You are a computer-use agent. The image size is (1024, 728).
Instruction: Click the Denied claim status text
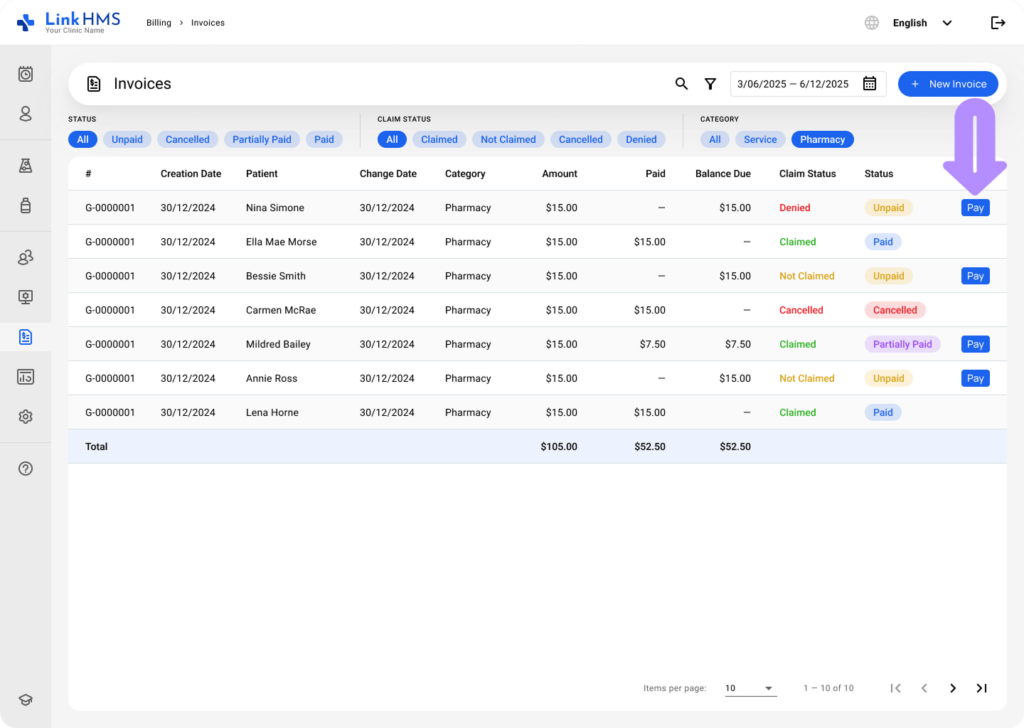coord(795,208)
